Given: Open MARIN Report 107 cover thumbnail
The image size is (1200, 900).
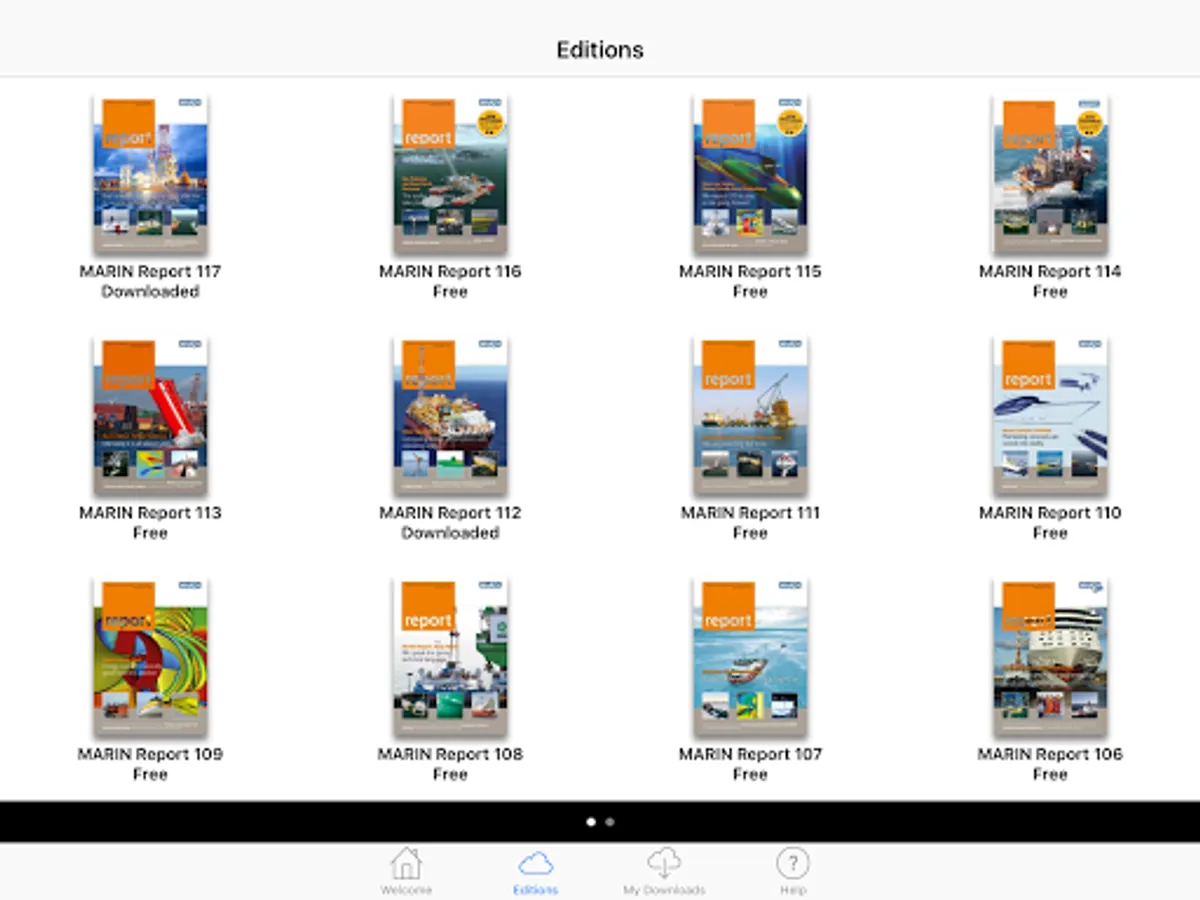Looking at the screenshot, I should pyautogui.click(x=750, y=658).
